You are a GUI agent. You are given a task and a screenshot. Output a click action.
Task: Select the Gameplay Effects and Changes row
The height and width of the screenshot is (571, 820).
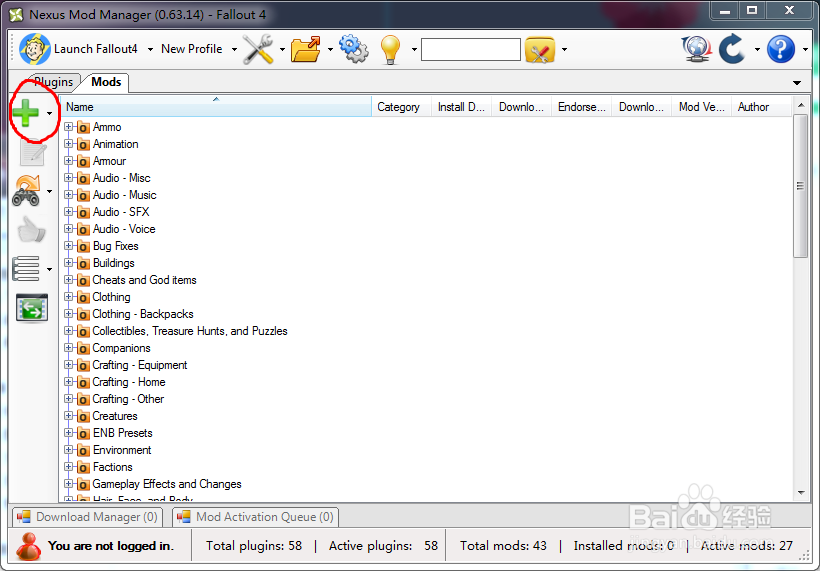tap(167, 484)
